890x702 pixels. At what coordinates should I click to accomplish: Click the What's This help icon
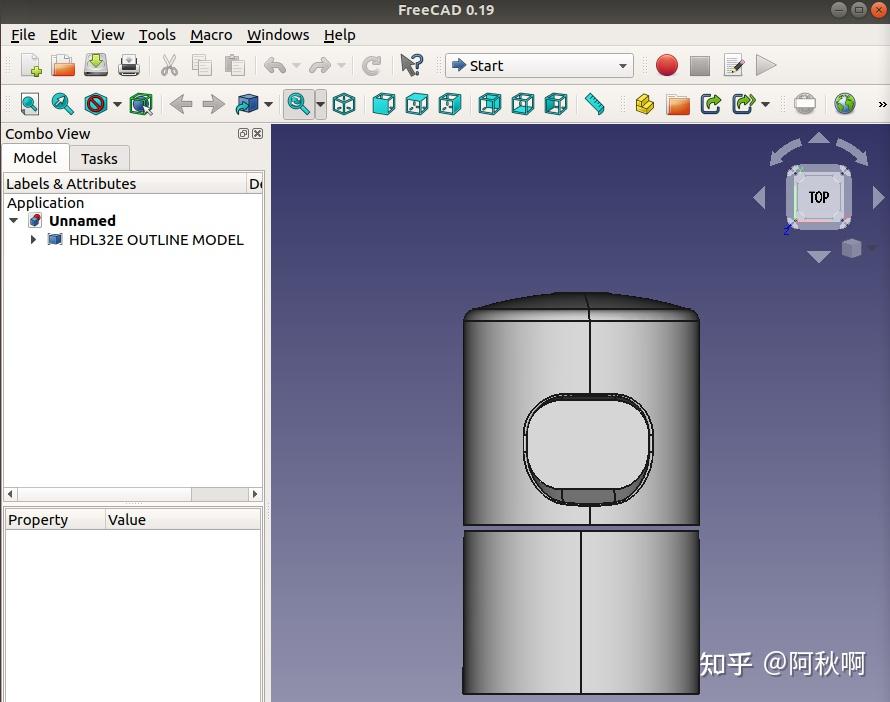tap(411, 66)
